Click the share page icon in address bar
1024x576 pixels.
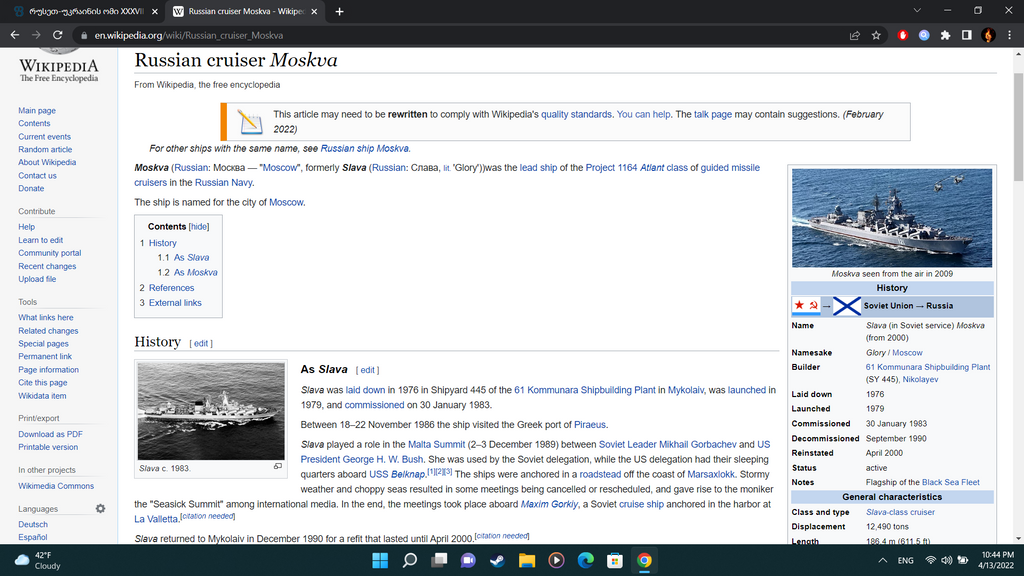855,34
